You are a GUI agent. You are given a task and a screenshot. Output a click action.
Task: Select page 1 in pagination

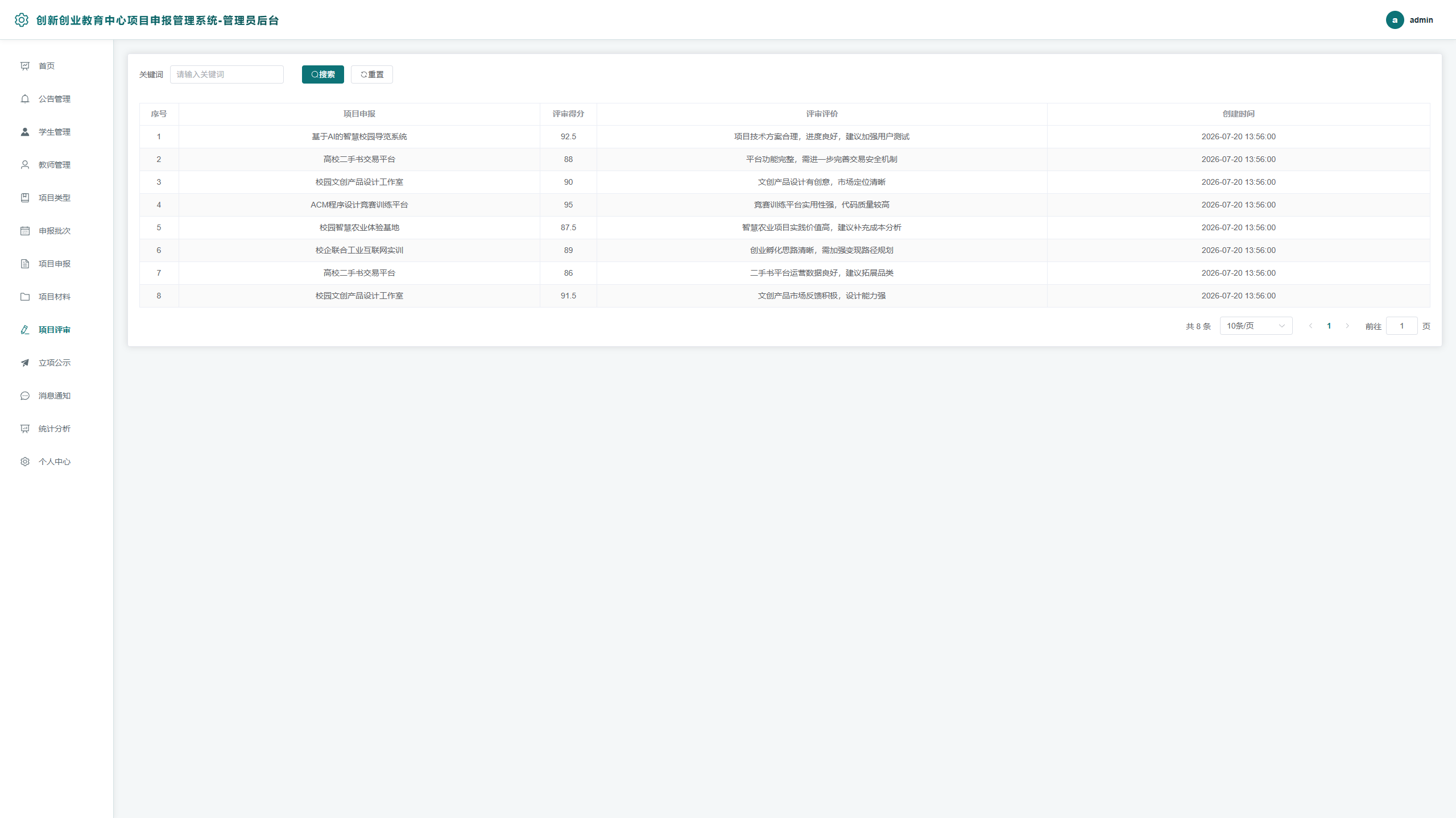click(x=1329, y=326)
